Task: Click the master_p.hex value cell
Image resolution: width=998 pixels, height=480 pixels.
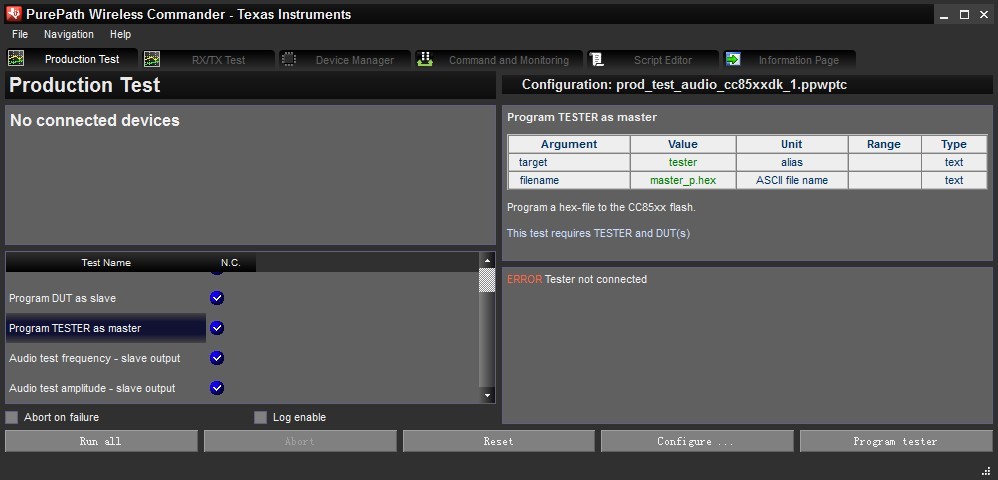Action: pyautogui.click(x=683, y=180)
